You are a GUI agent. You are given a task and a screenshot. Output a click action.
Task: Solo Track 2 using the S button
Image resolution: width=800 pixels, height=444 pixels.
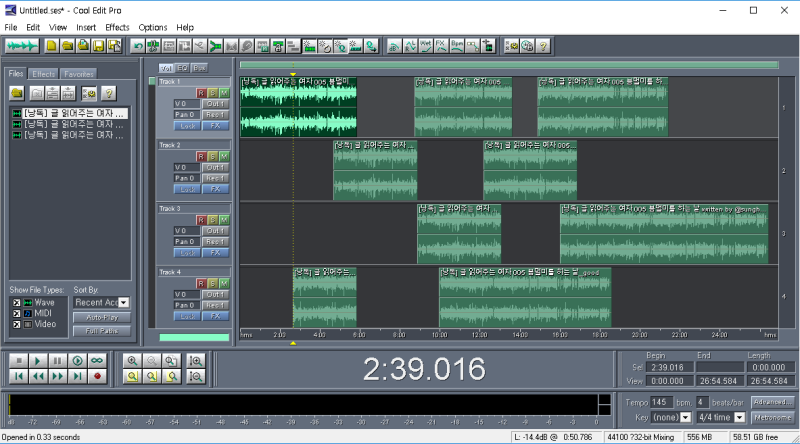click(212, 156)
